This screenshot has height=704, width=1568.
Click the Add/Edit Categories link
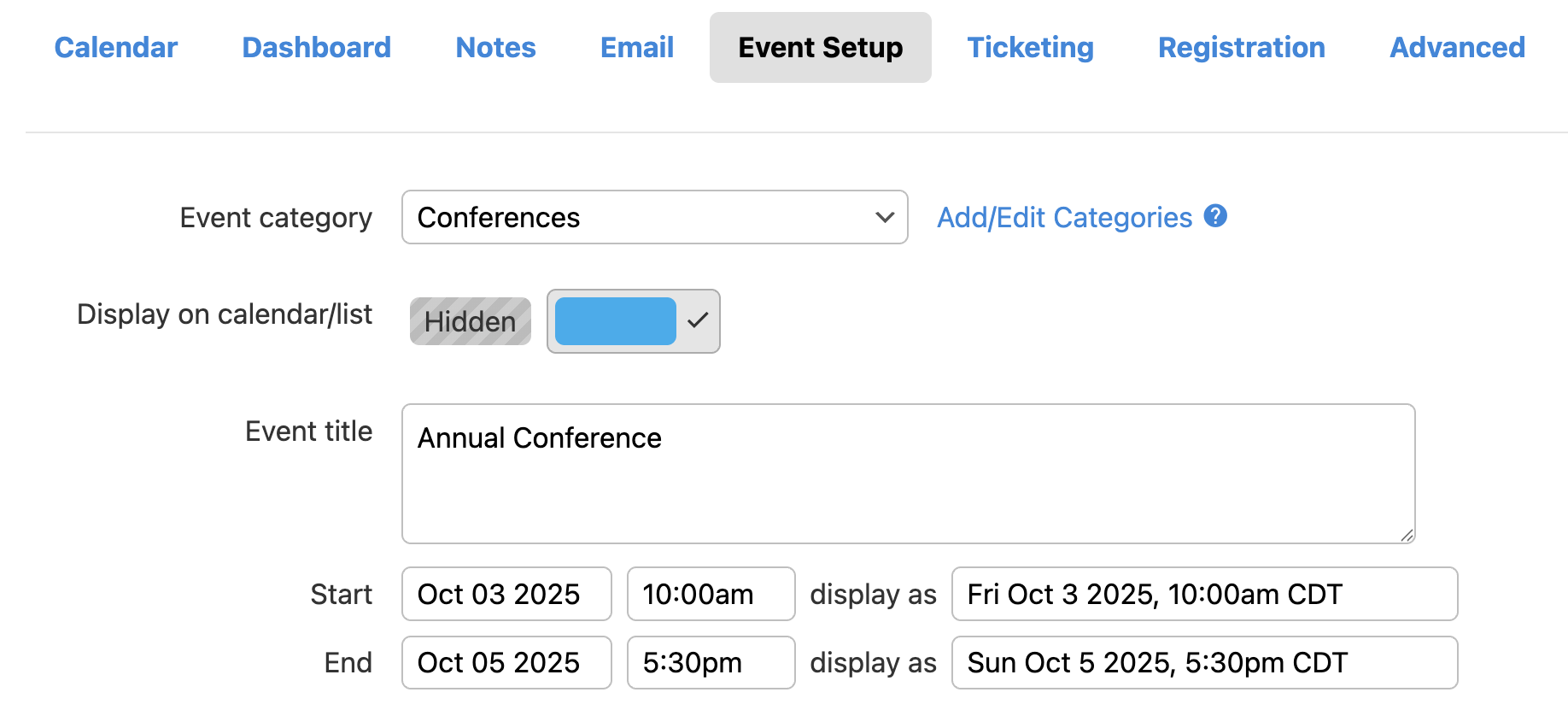tap(1064, 218)
